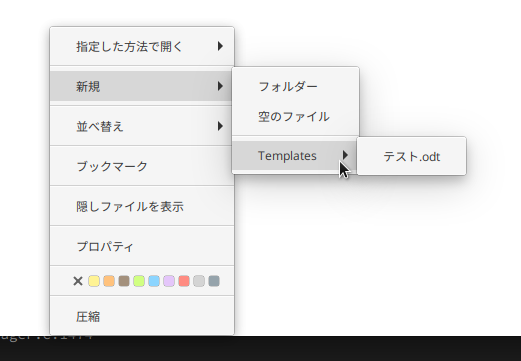
Task: Select the slate gray color tag swatch
Action: pos(214,281)
